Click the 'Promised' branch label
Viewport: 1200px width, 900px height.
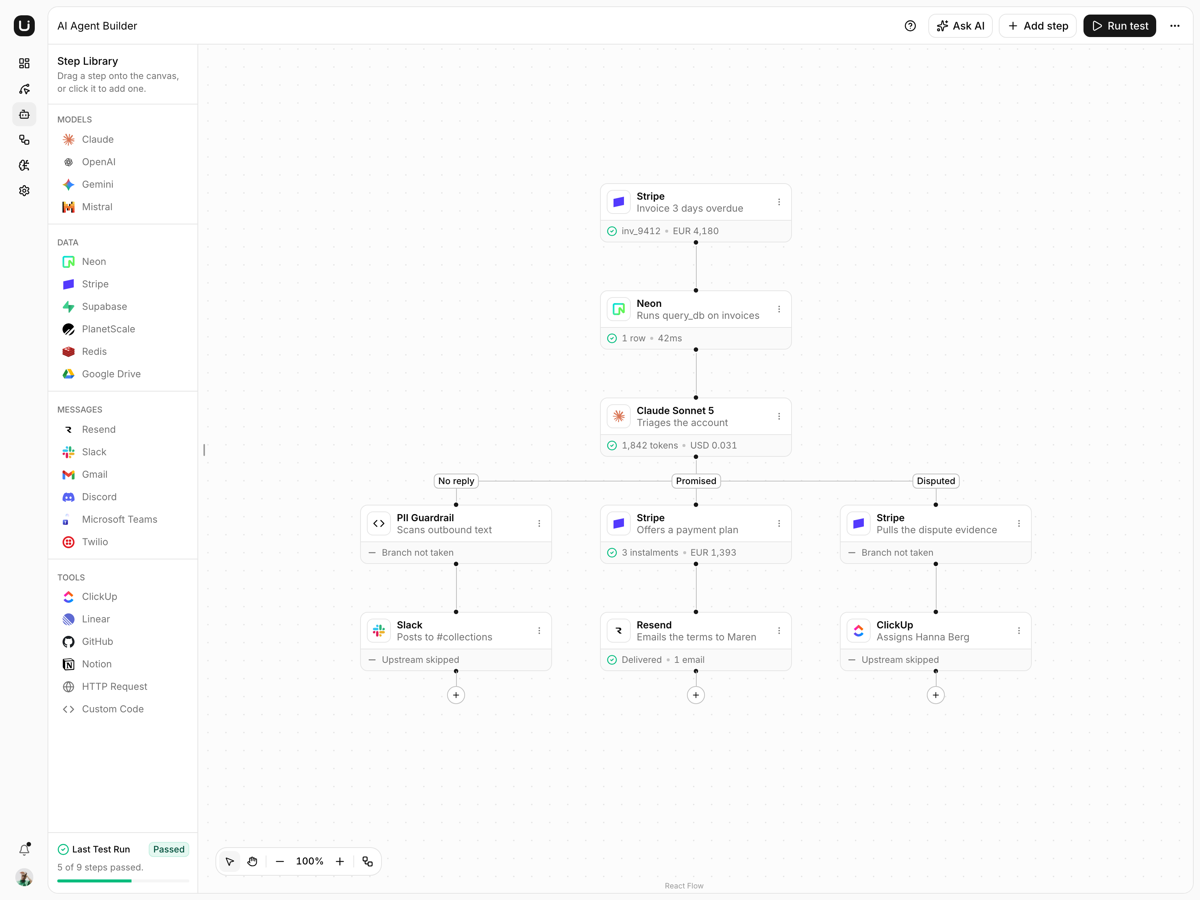696,481
